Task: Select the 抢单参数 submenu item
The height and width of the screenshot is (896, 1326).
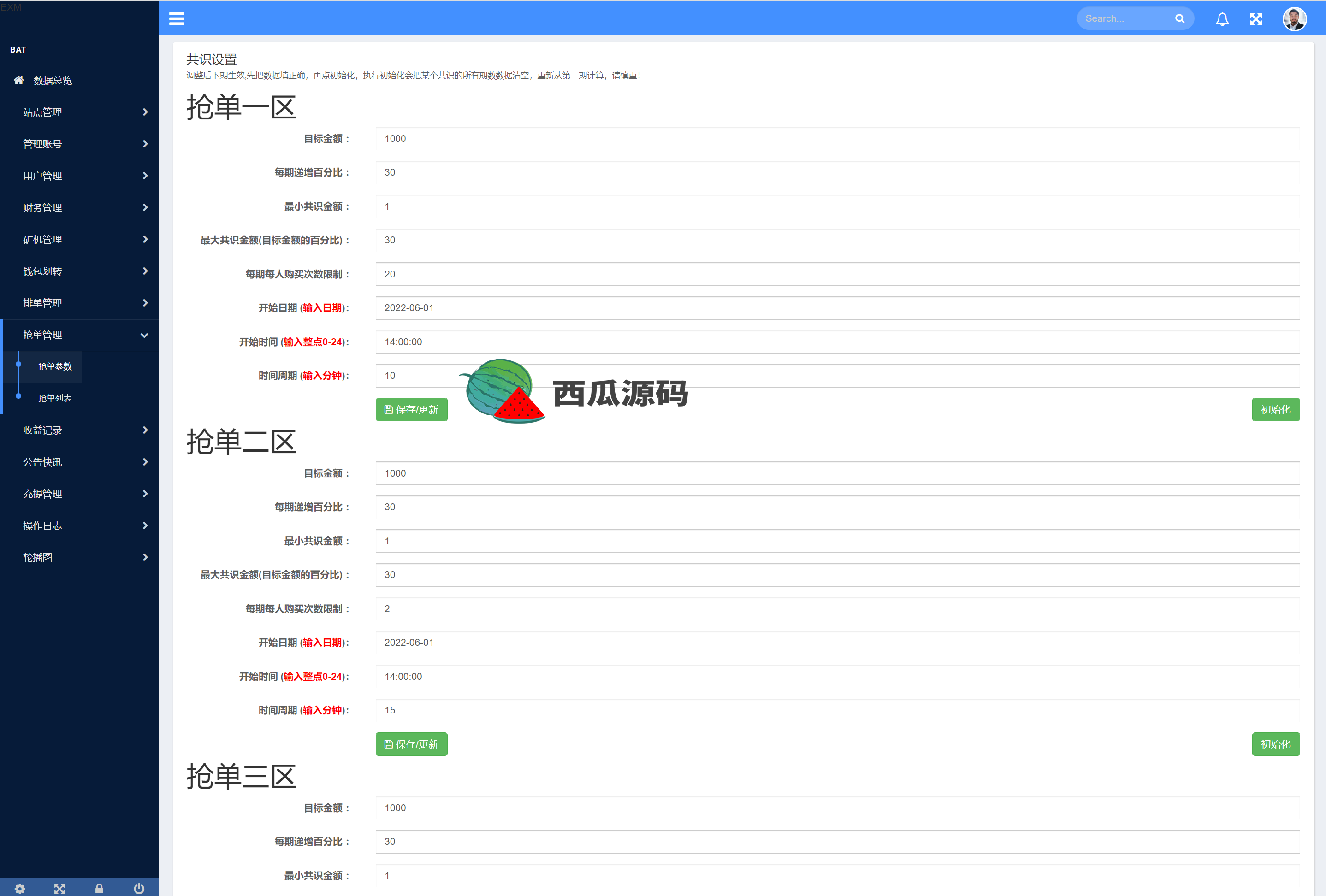Action: pyautogui.click(x=55, y=366)
